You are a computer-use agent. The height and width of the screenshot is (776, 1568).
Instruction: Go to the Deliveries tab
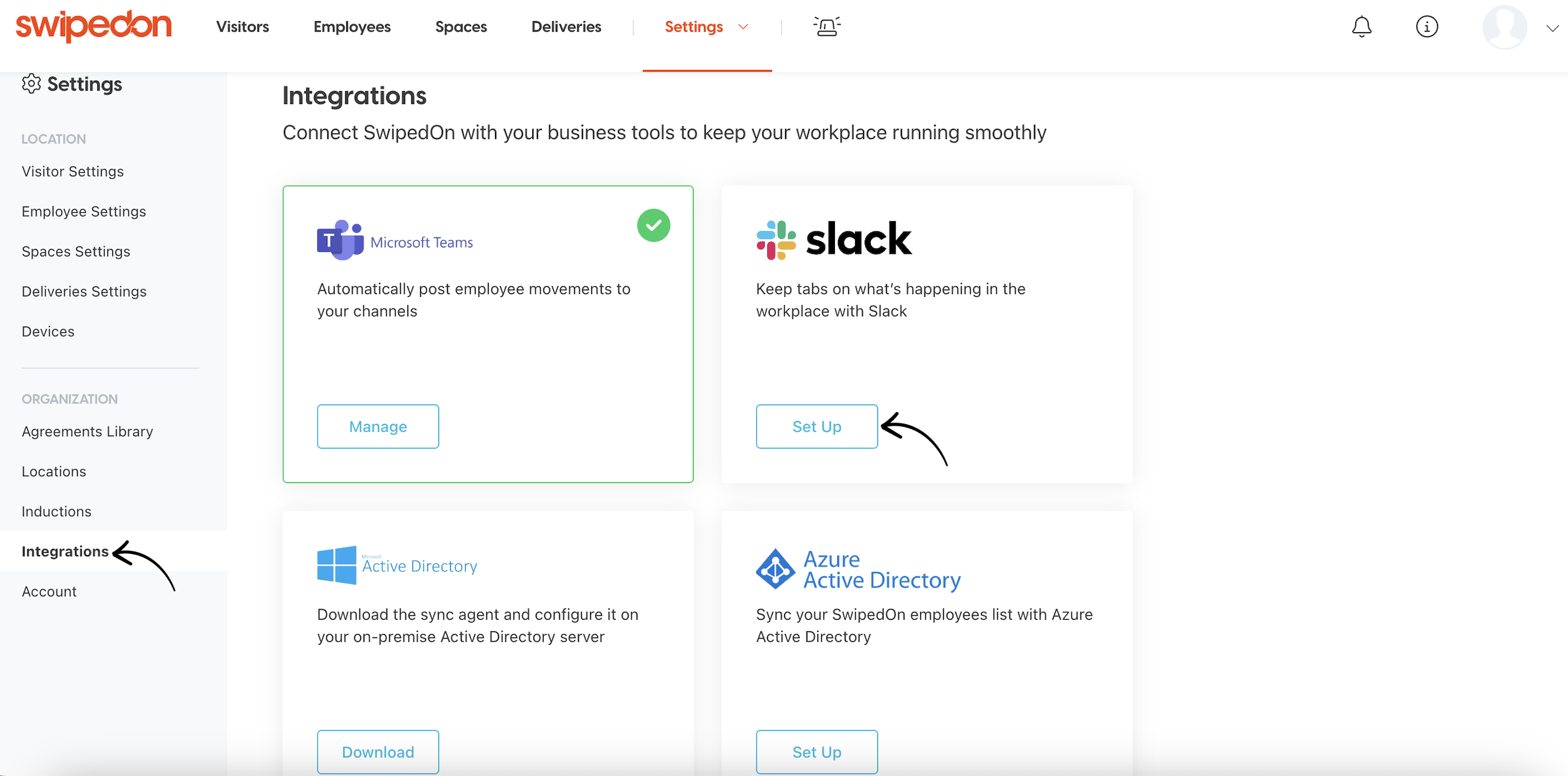point(566,27)
